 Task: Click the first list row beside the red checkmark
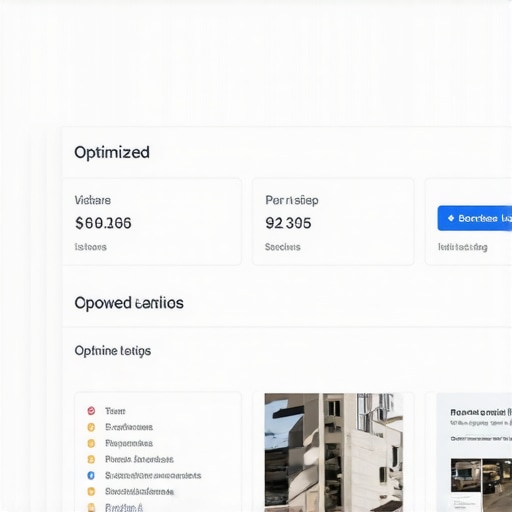point(115,411)
